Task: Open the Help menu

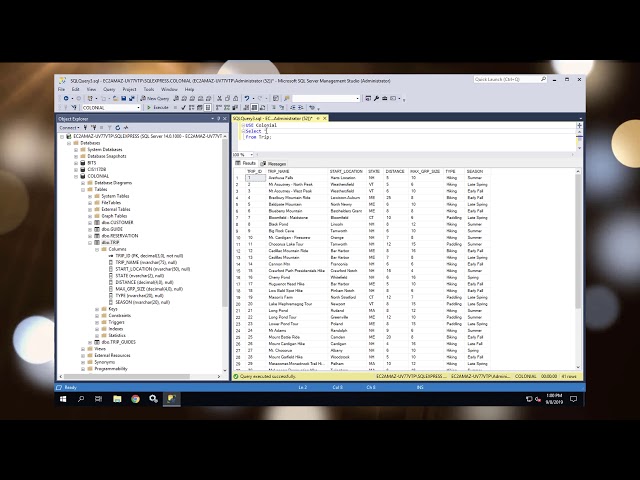Action: point(189,89)
